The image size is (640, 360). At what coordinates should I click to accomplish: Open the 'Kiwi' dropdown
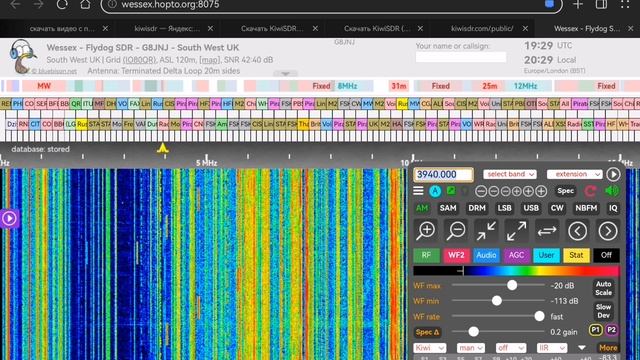(x=430, y=348)
